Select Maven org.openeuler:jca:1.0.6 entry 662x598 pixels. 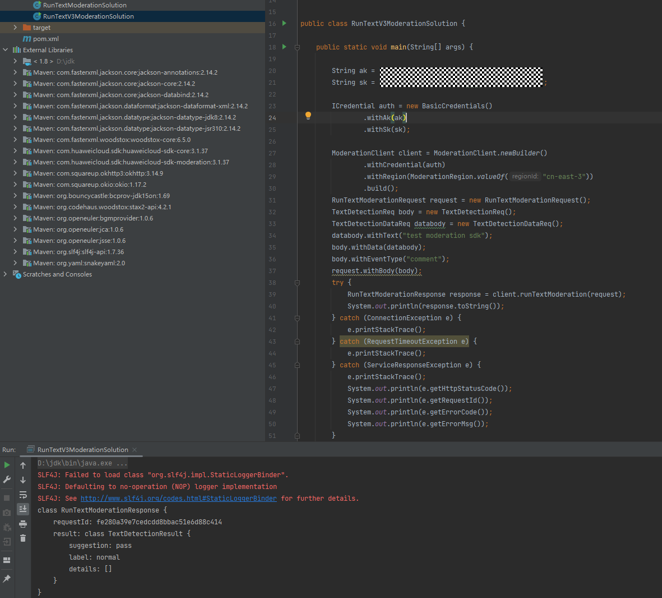point(78,229)
